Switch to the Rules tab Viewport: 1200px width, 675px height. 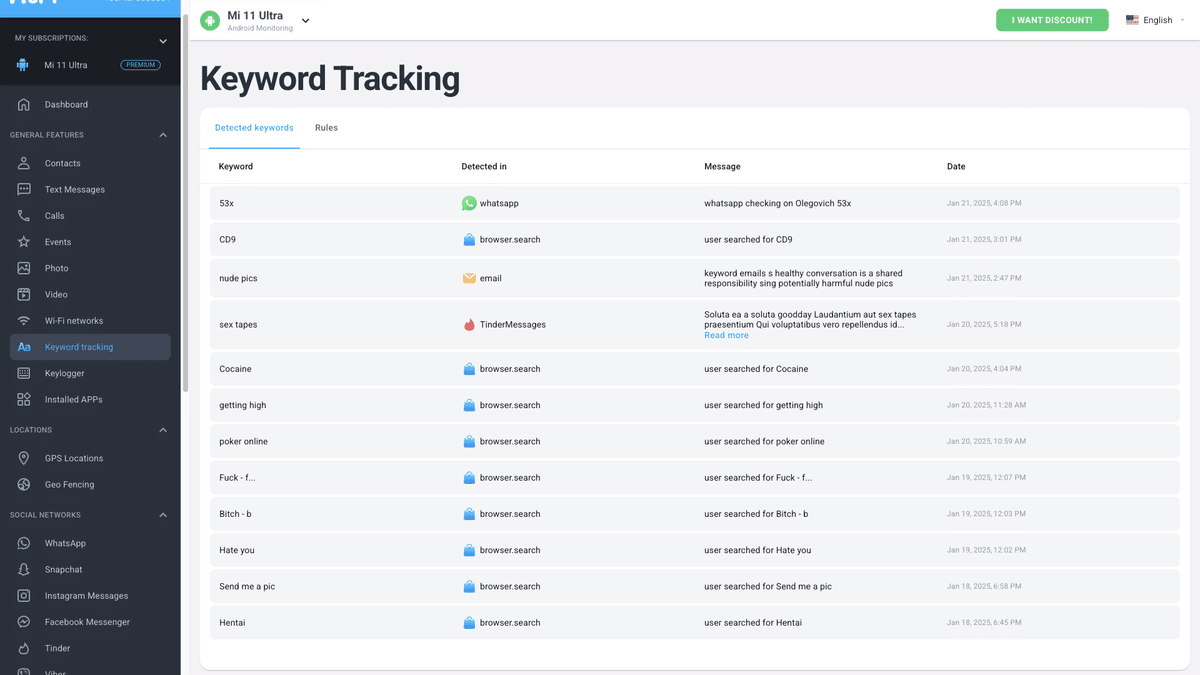tap(326, 128)
